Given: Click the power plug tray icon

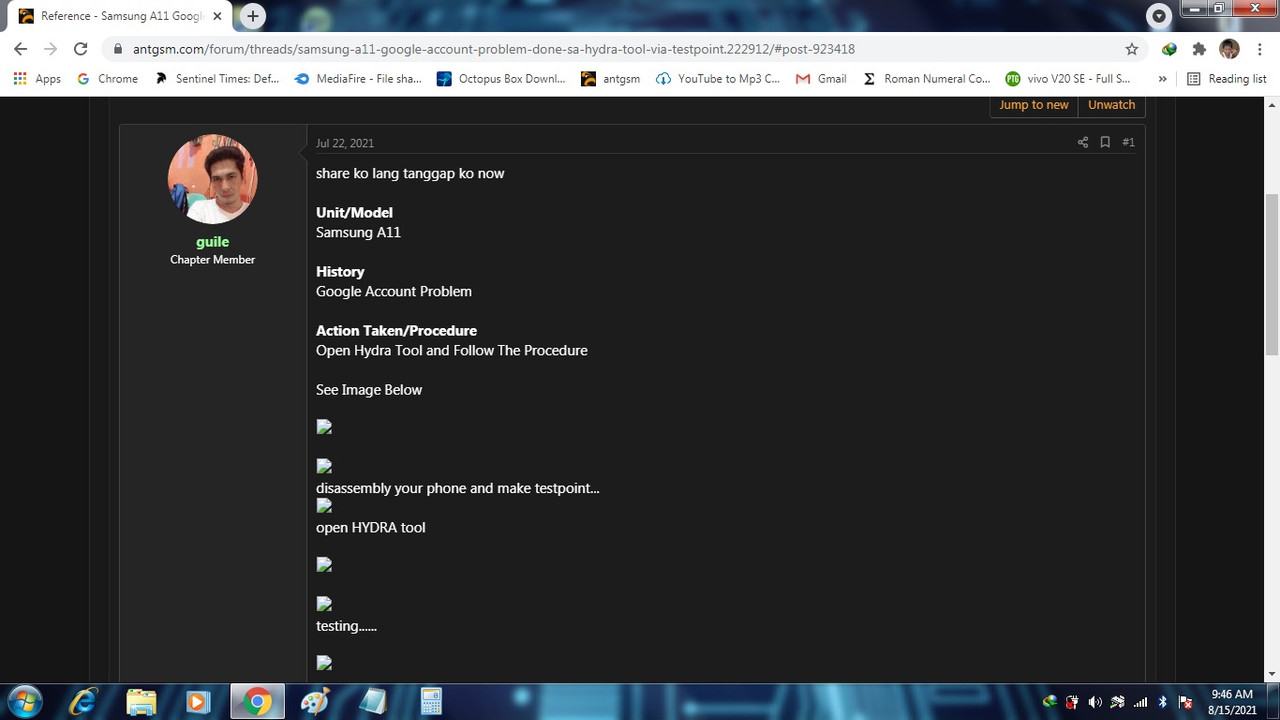Looking at the screenshot, I should tap(1072, 702).
